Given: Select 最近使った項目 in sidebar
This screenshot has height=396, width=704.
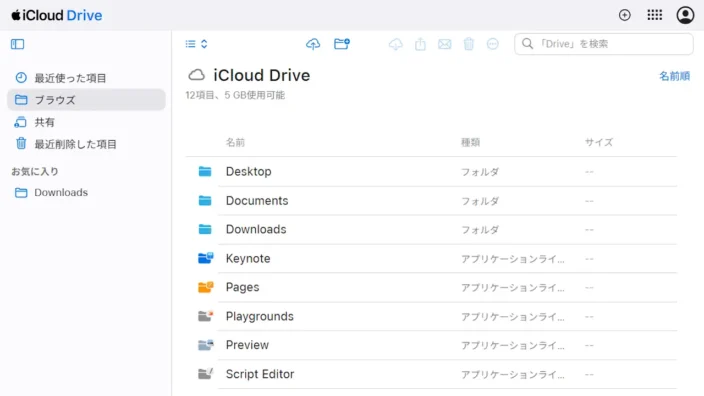Looking at the screenshot, I should point(86,78).
